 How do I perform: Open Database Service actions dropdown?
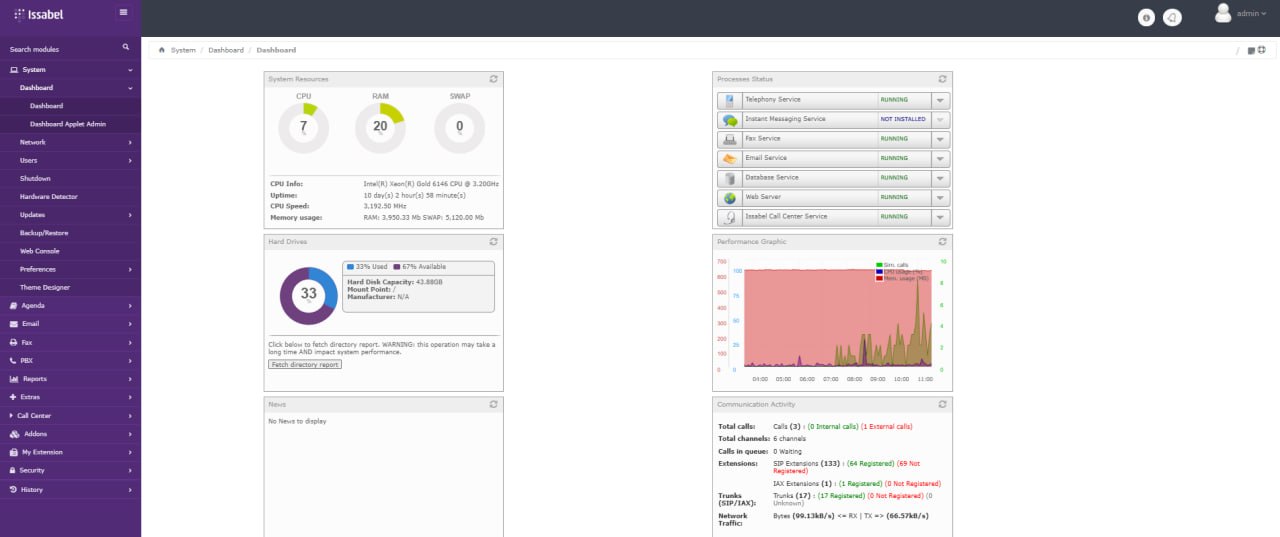940,178
